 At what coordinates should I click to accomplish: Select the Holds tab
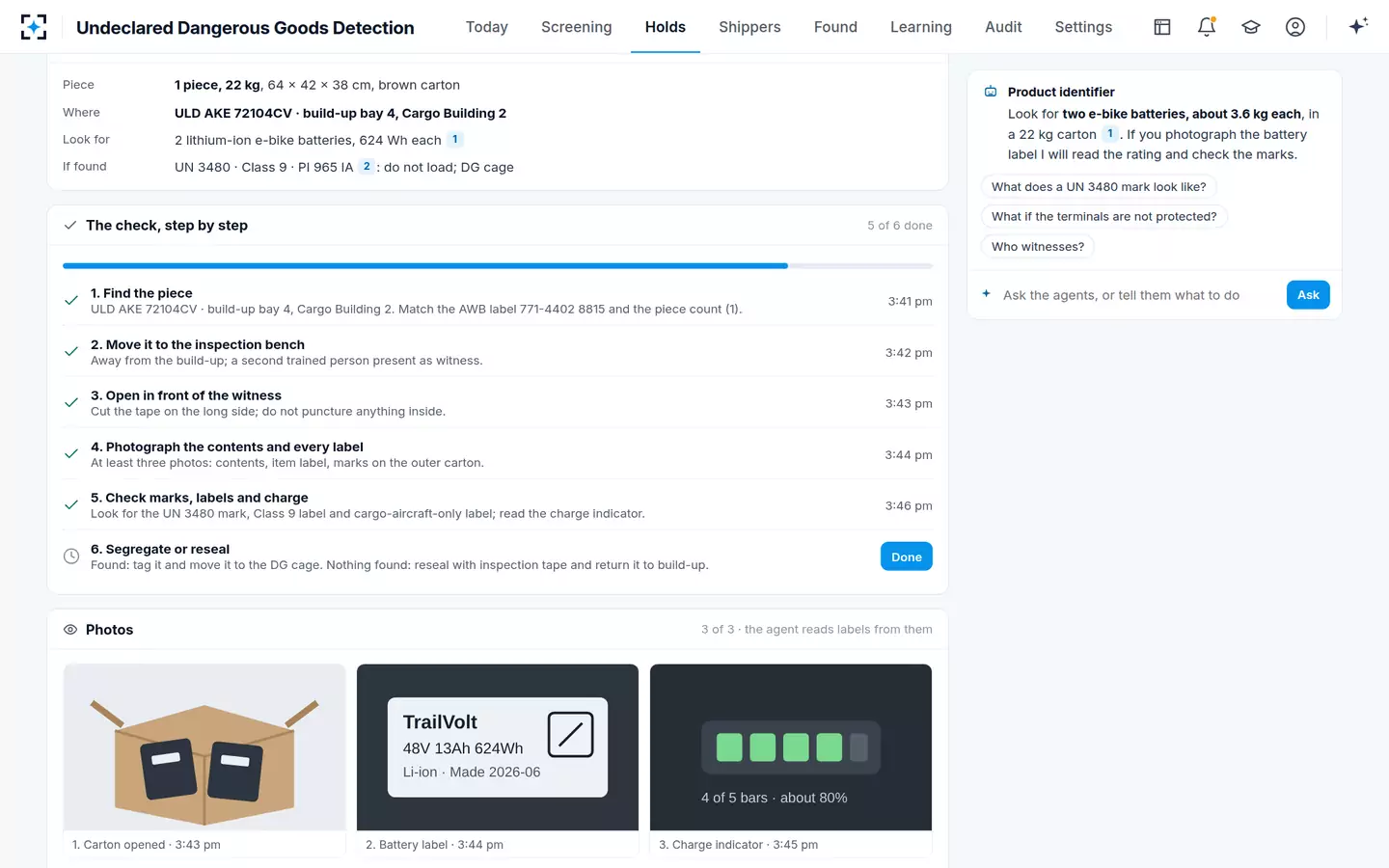pos(666,27)
